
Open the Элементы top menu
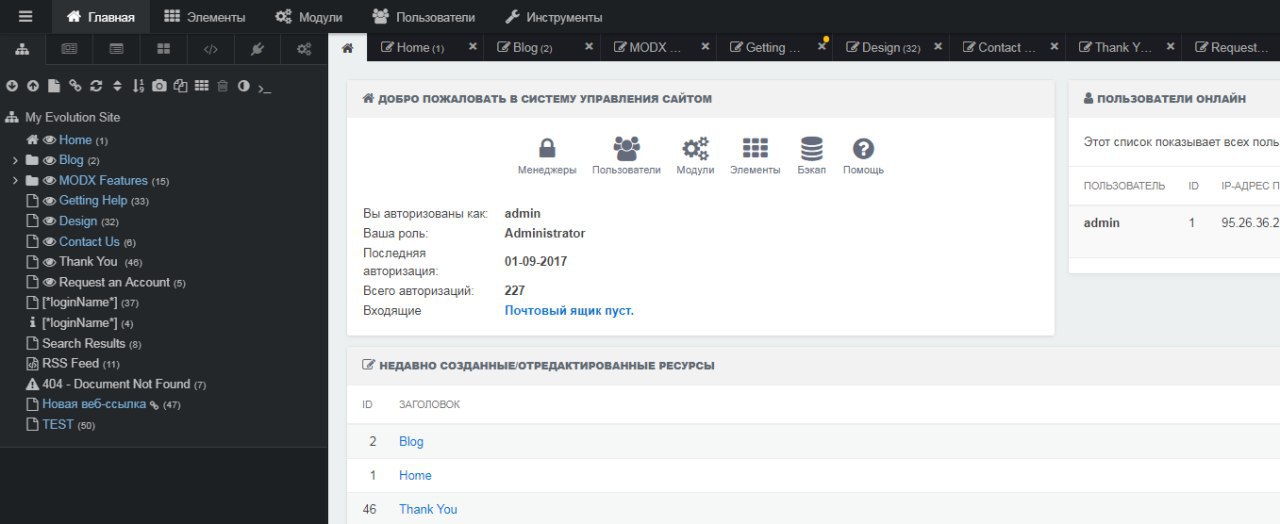204,17
